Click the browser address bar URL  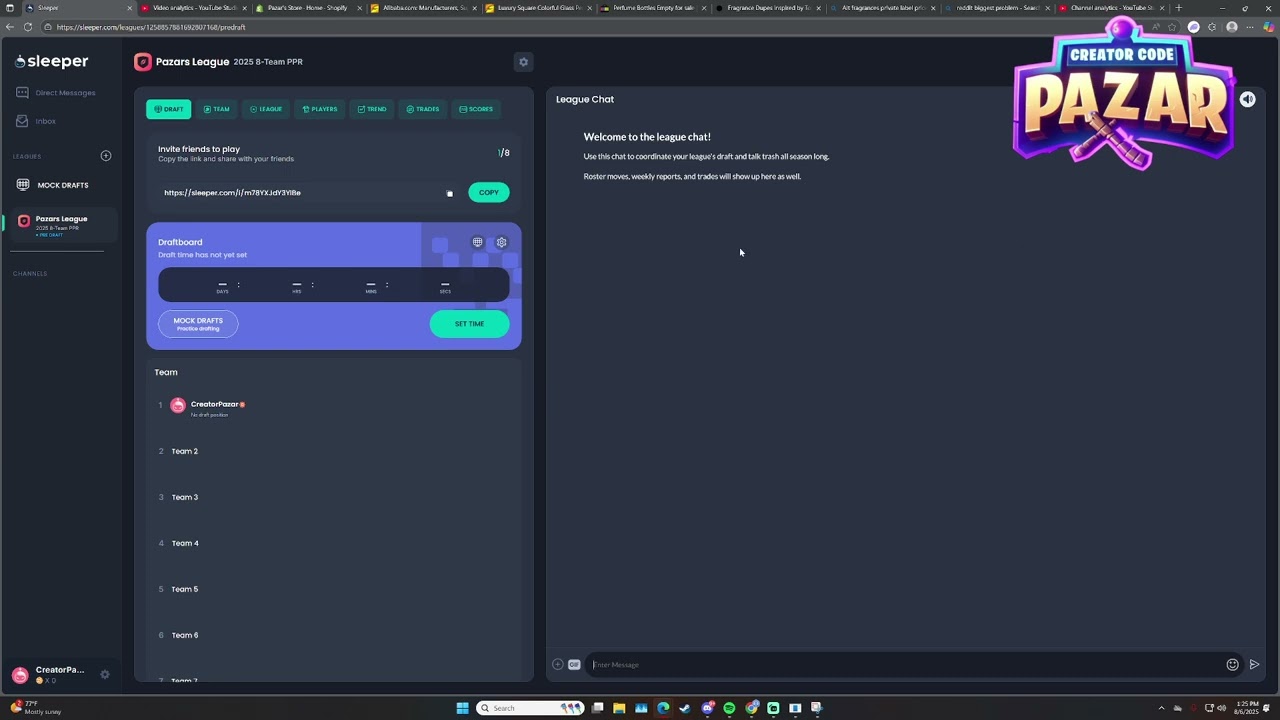pos(150,27)
